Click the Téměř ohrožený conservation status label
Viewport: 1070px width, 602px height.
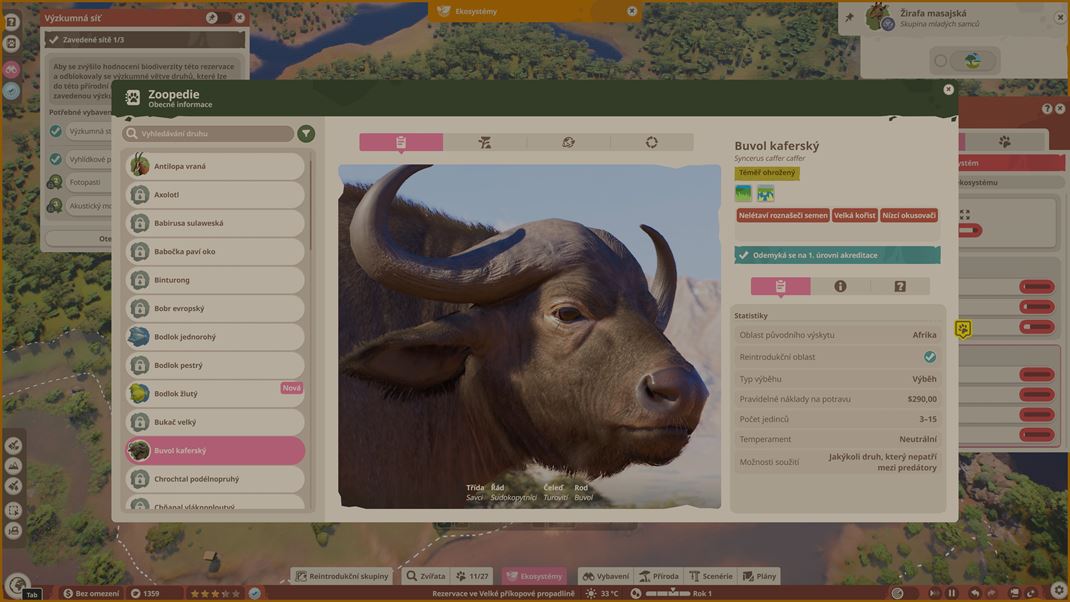coord(767,173)
